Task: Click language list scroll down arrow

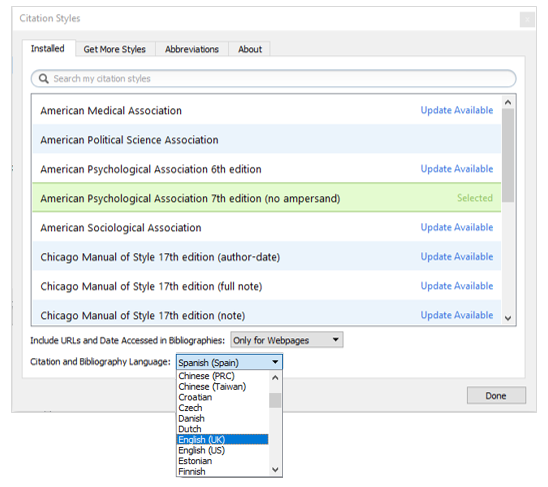Action: tap(275, 470)
